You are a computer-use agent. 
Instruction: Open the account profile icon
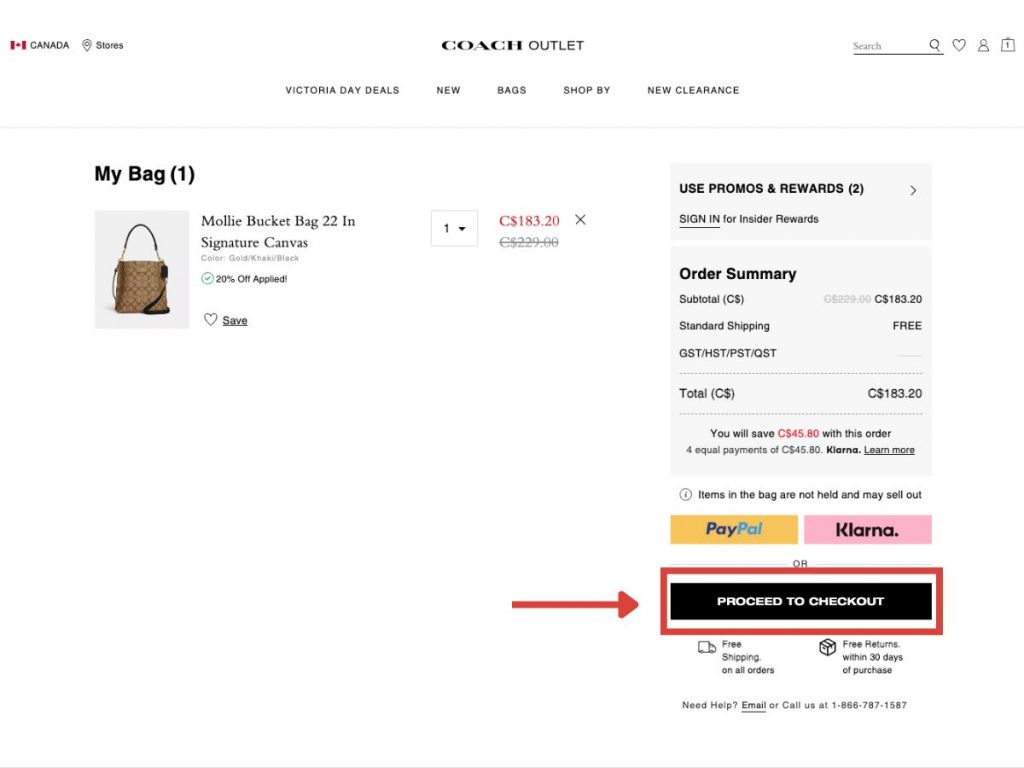click(x=983, y=45)
